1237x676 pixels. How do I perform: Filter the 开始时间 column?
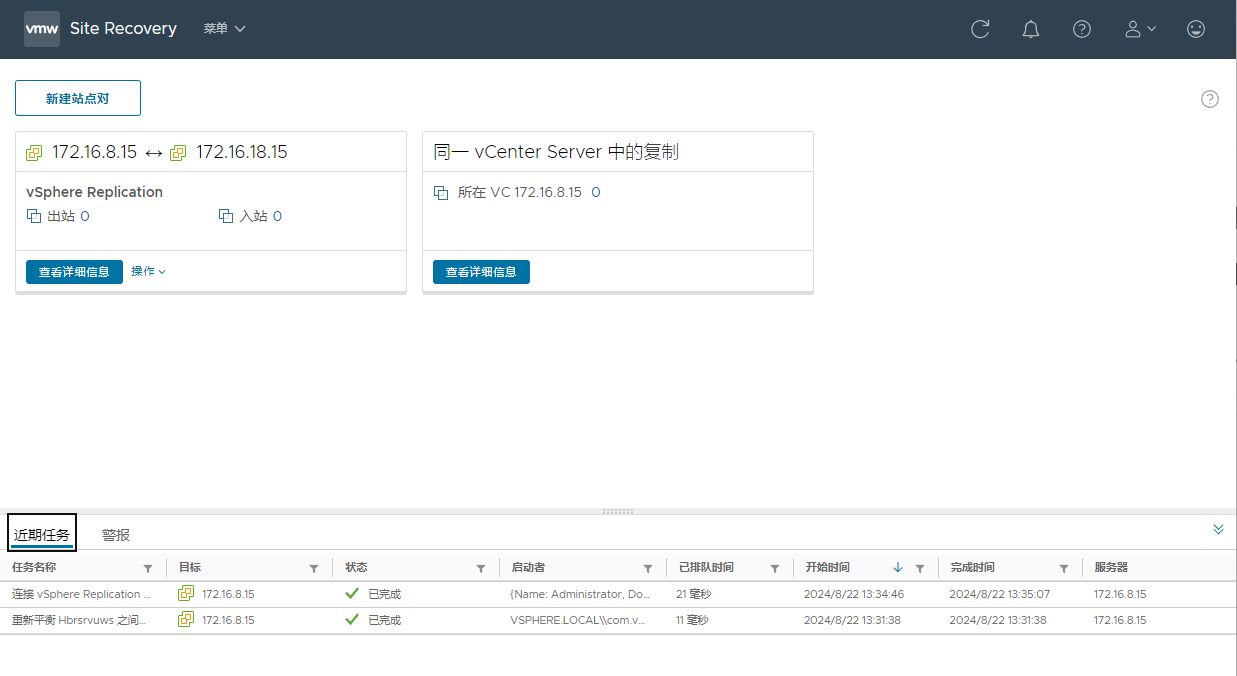pyautogui.click(x=920, y=568)
